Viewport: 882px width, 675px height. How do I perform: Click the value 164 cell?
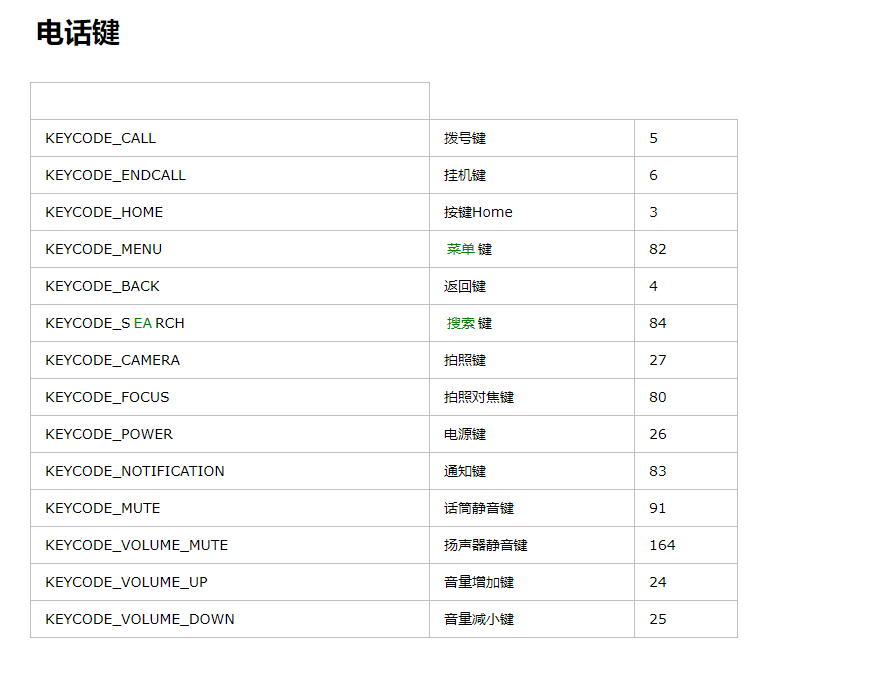[686, 545]
